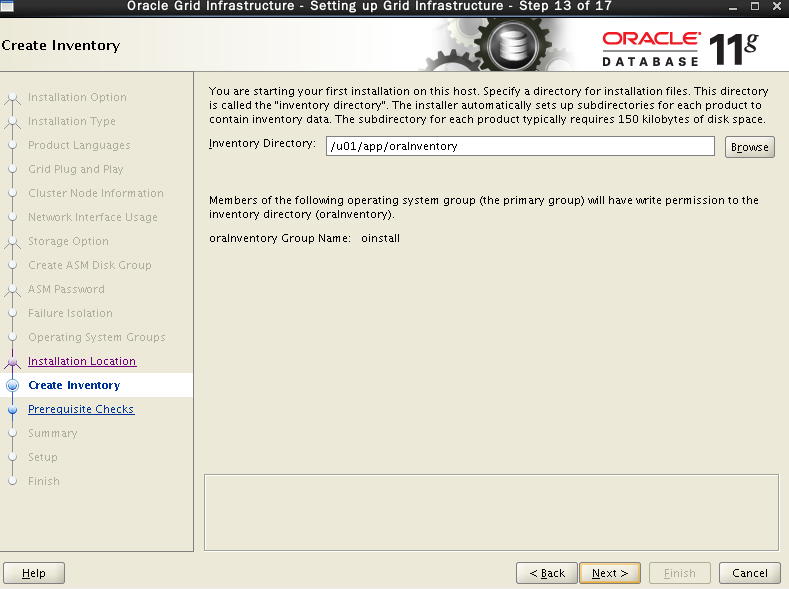Click the Prerequisite Checks step bullet icon

coord(13,409)
